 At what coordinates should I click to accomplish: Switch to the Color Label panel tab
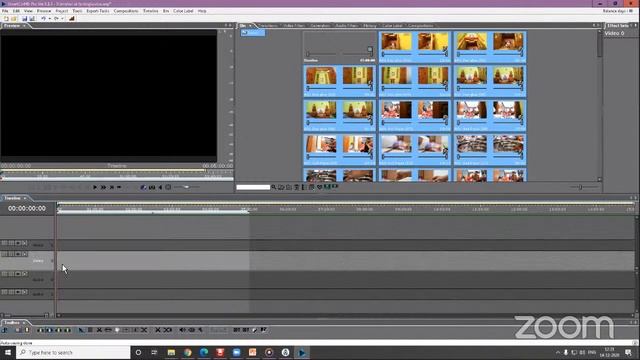click(392, 26)
